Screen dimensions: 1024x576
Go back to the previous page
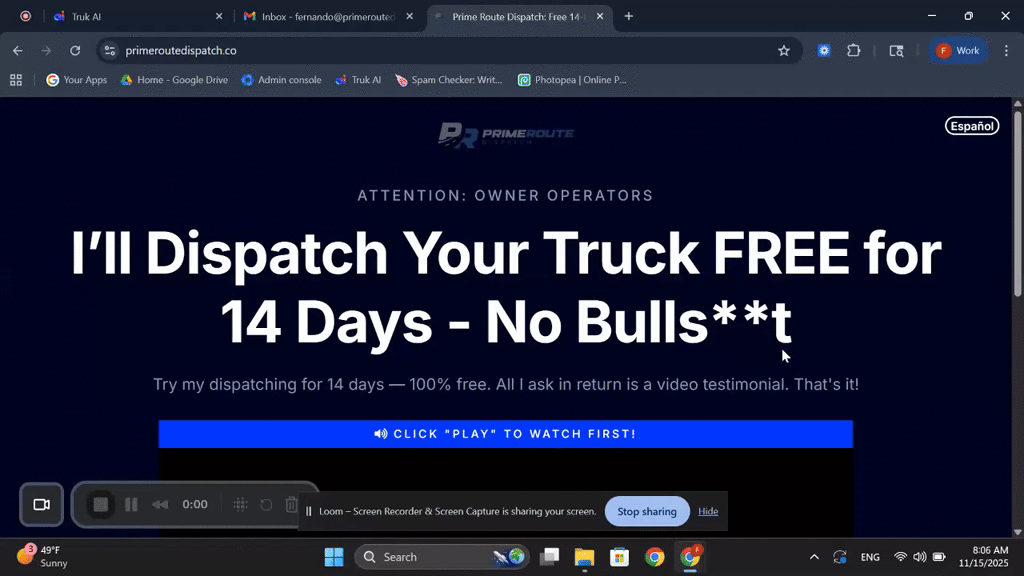tap(18, 50)
